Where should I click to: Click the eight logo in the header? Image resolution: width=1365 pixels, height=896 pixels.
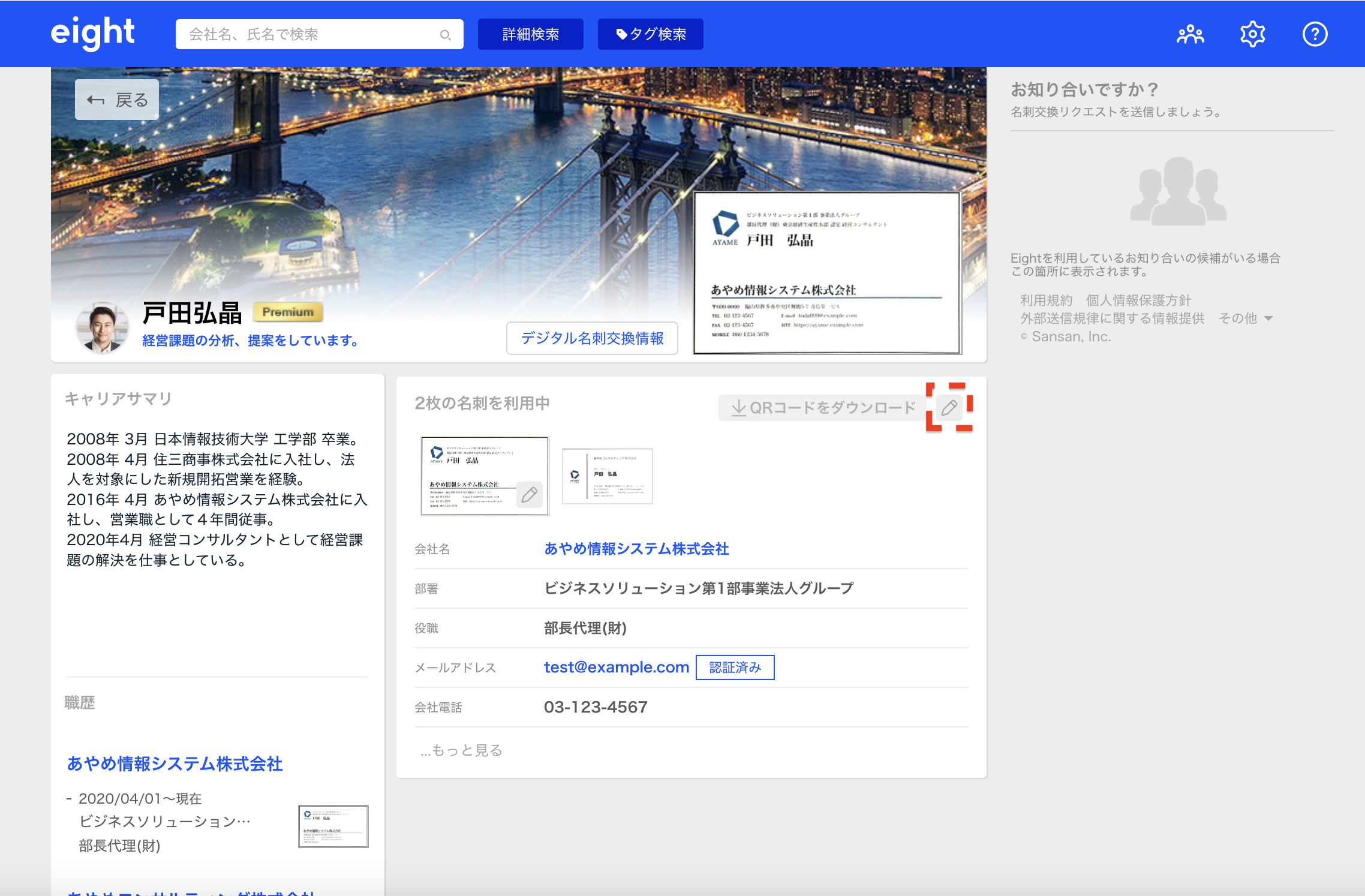(92, 33)
